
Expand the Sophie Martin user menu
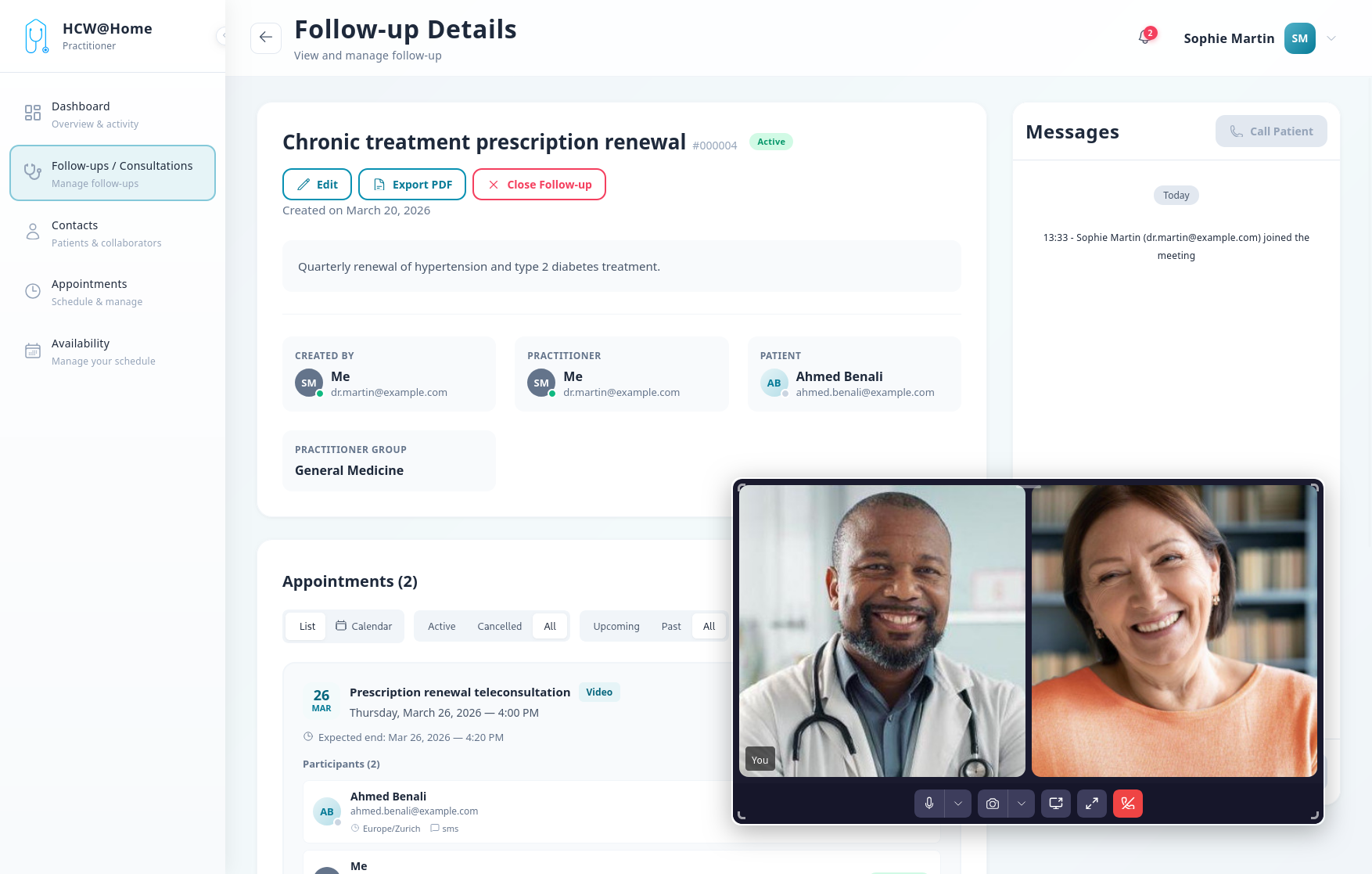1331,38
